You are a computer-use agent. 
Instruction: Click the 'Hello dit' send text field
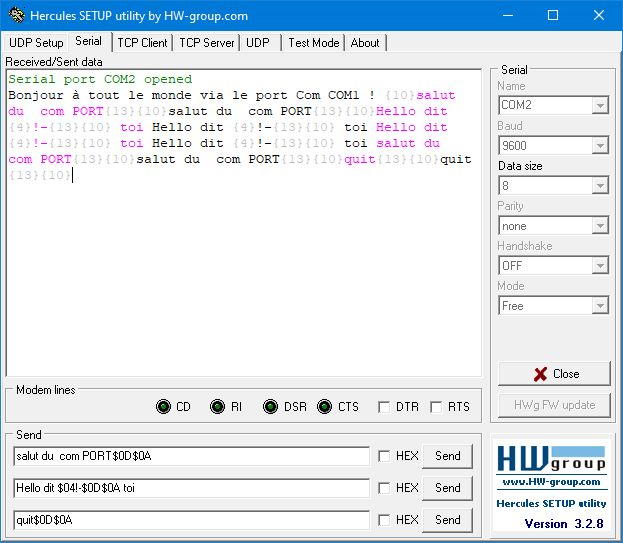[191, 488]
